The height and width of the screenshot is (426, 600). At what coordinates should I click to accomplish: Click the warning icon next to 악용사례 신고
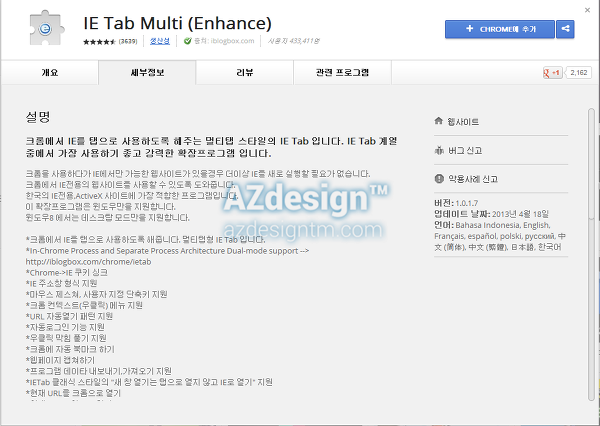[439, 178]
